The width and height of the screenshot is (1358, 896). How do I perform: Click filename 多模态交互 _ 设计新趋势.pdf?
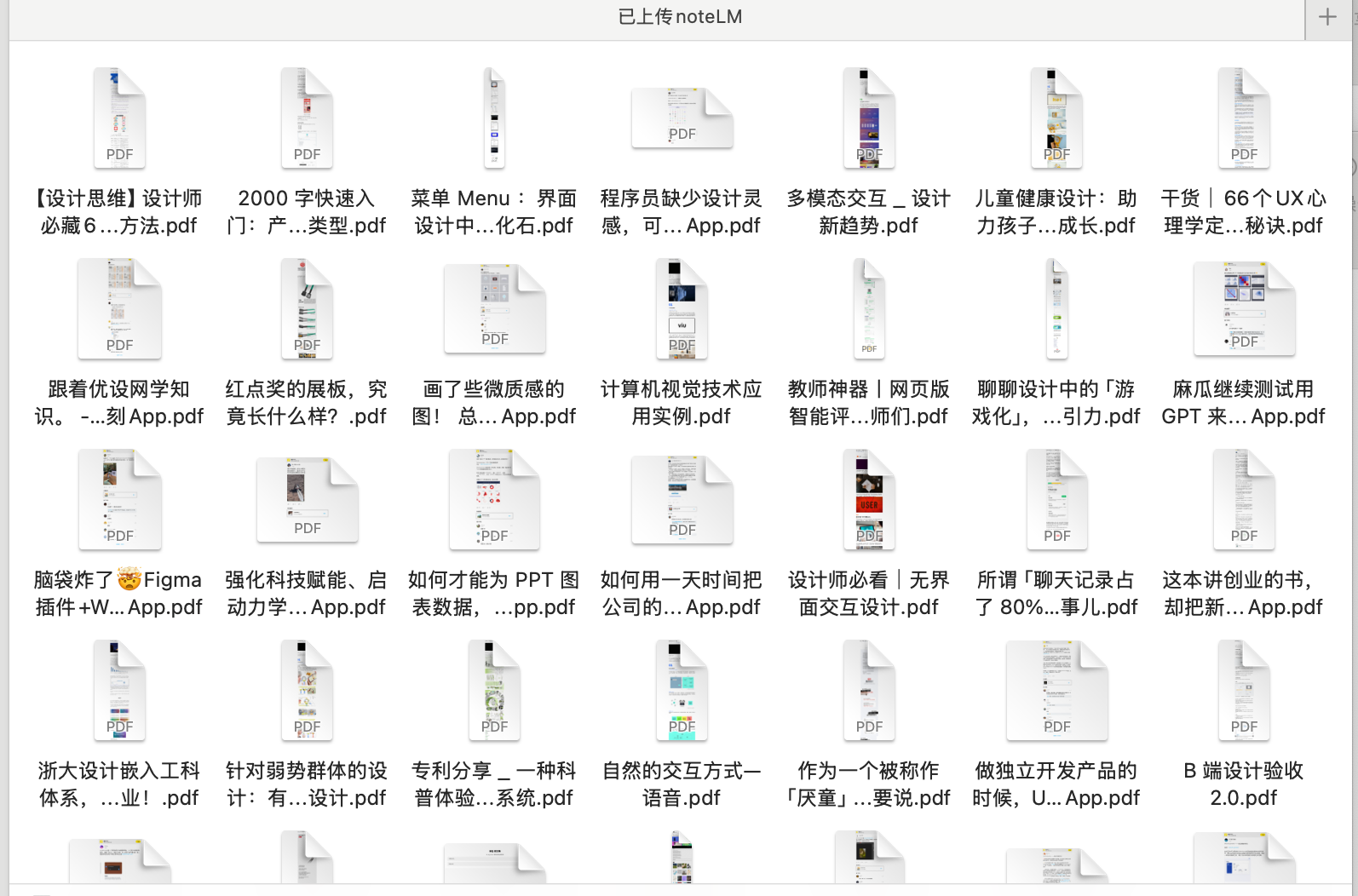pos(869,212)
